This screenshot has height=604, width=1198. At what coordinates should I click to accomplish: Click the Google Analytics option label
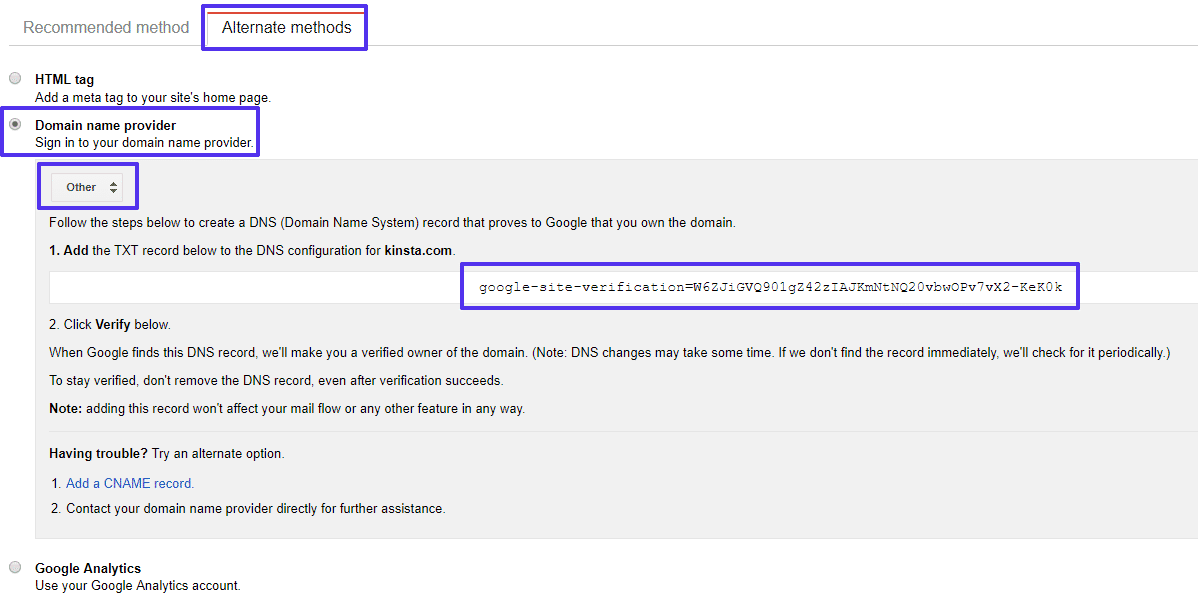tap(88, 568)
